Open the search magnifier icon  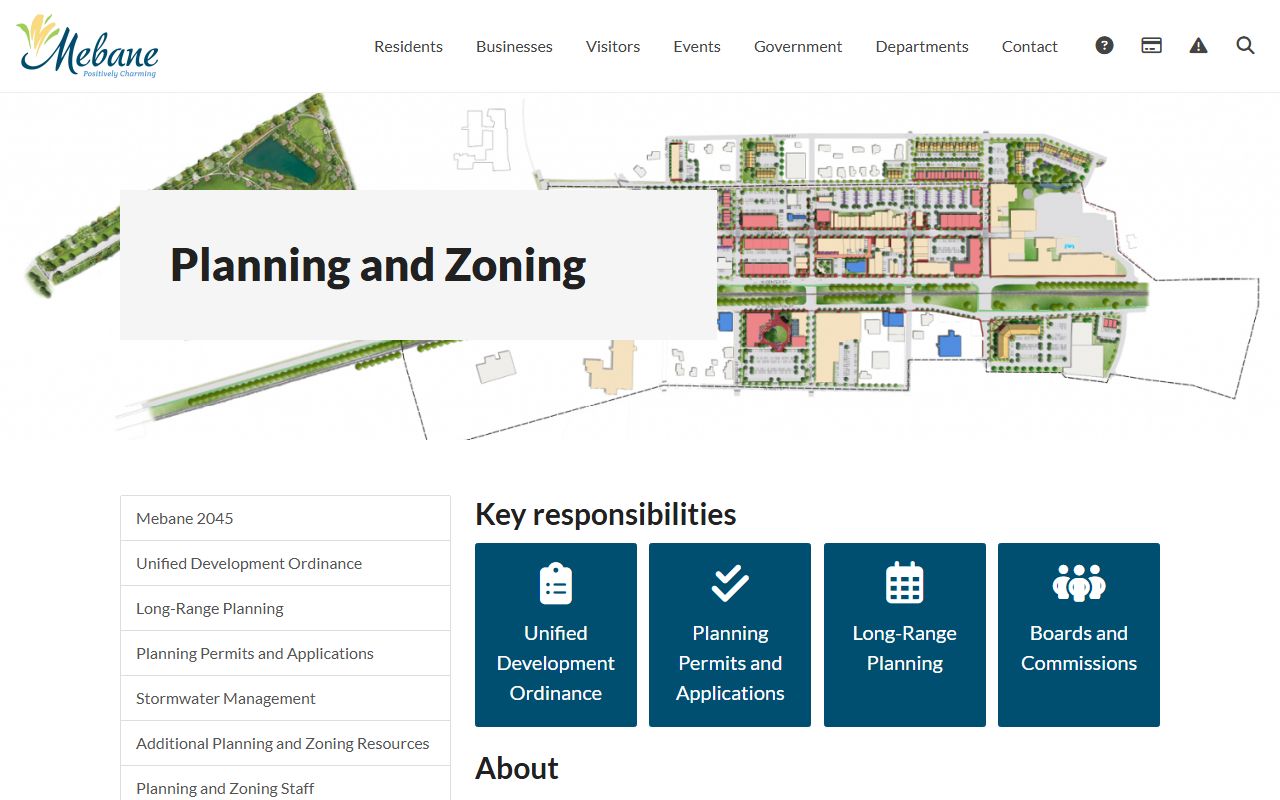pyautogui.click(x=1245, y=45)
